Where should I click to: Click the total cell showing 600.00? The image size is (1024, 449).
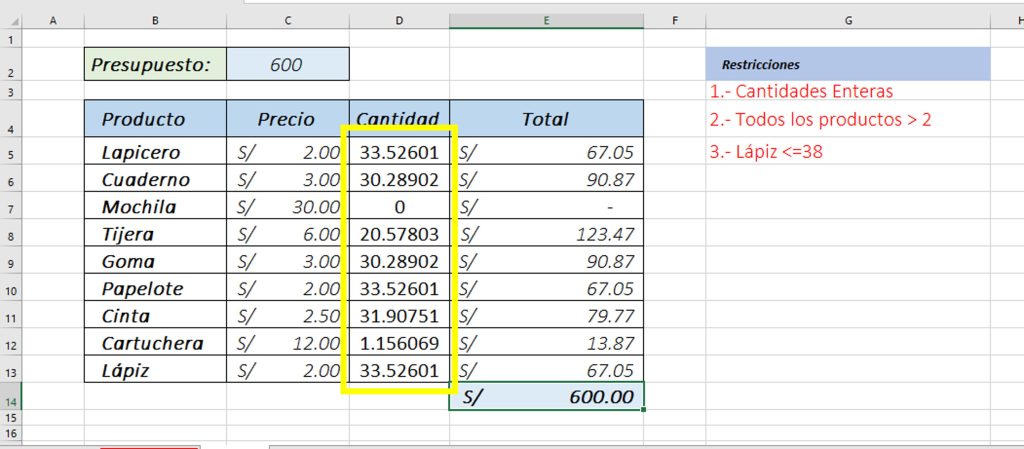click(547, 397)
